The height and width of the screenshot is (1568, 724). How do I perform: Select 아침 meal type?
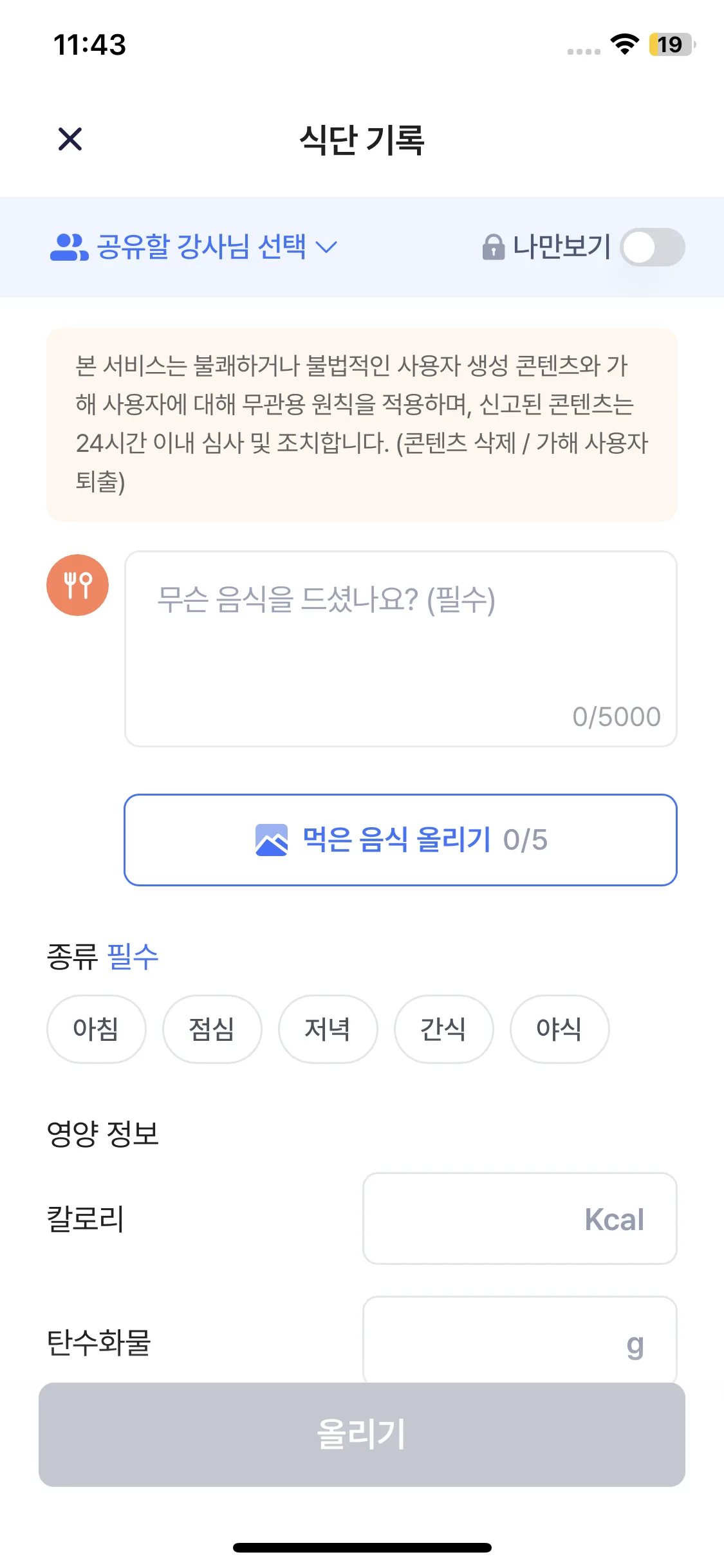tap(96, 1029)
